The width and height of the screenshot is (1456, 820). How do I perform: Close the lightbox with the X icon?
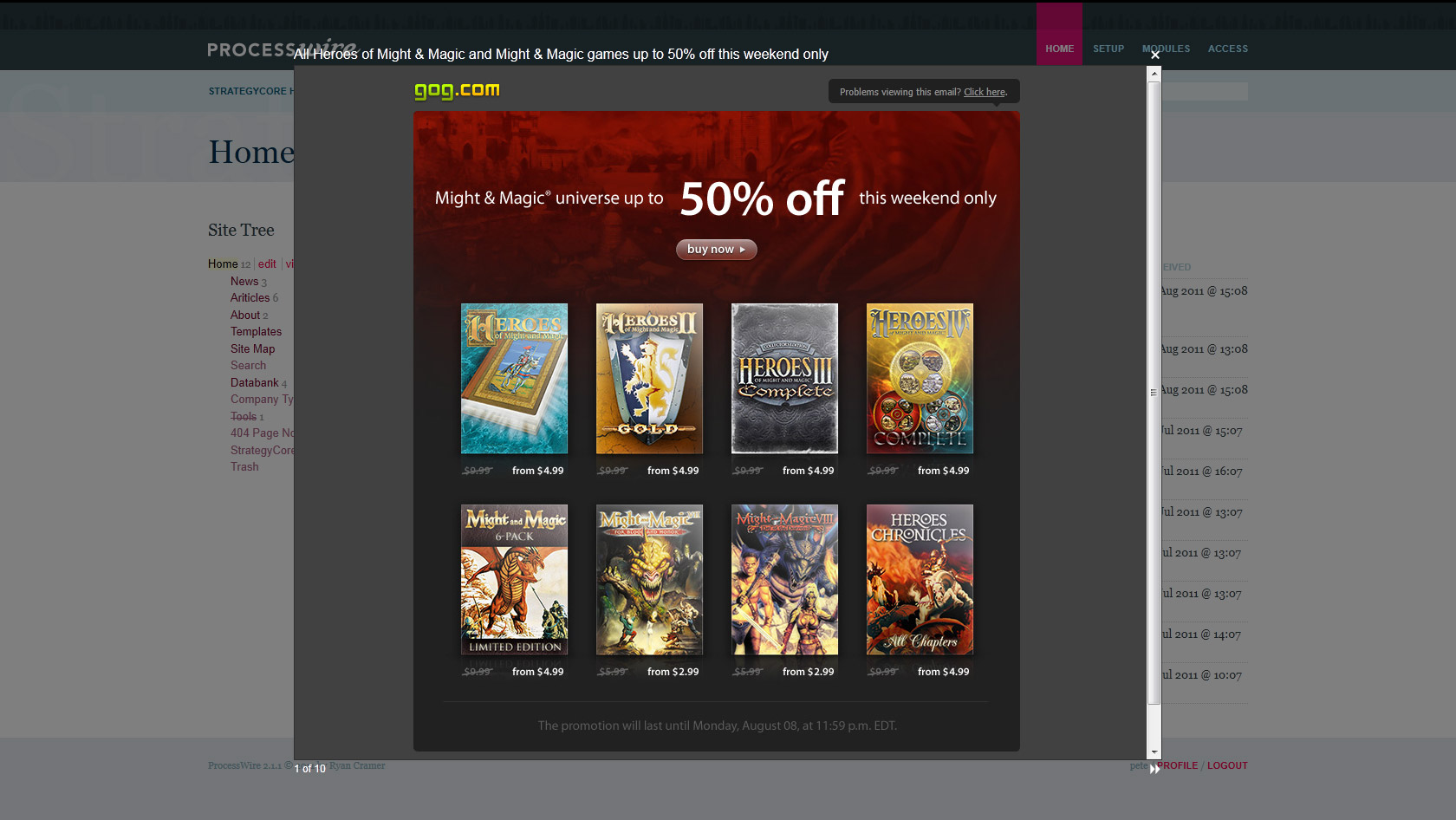click(x=1154, y=55)
